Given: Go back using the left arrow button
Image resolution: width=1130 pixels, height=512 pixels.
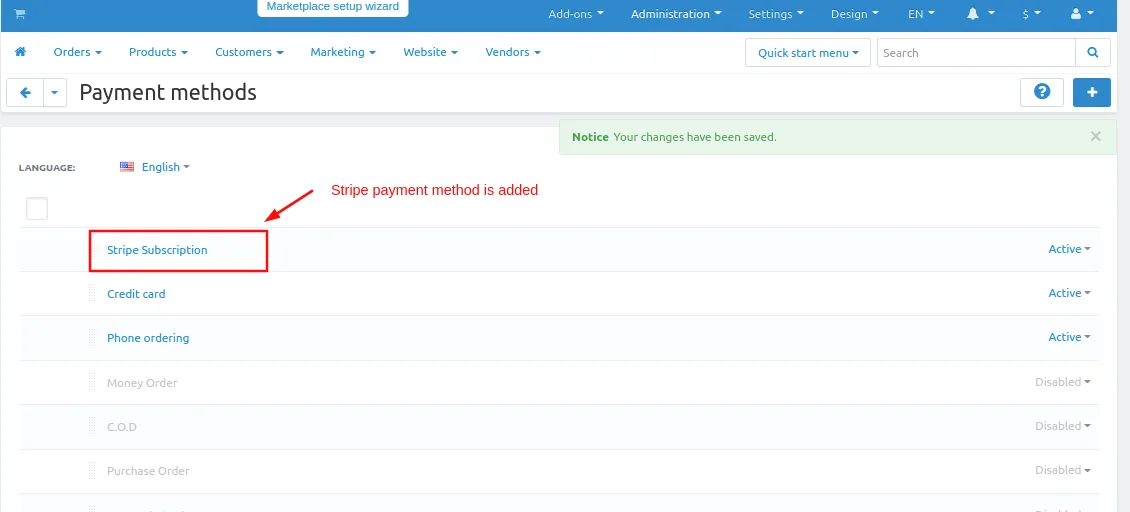Looking at the screenshot, I should point(25,93).
